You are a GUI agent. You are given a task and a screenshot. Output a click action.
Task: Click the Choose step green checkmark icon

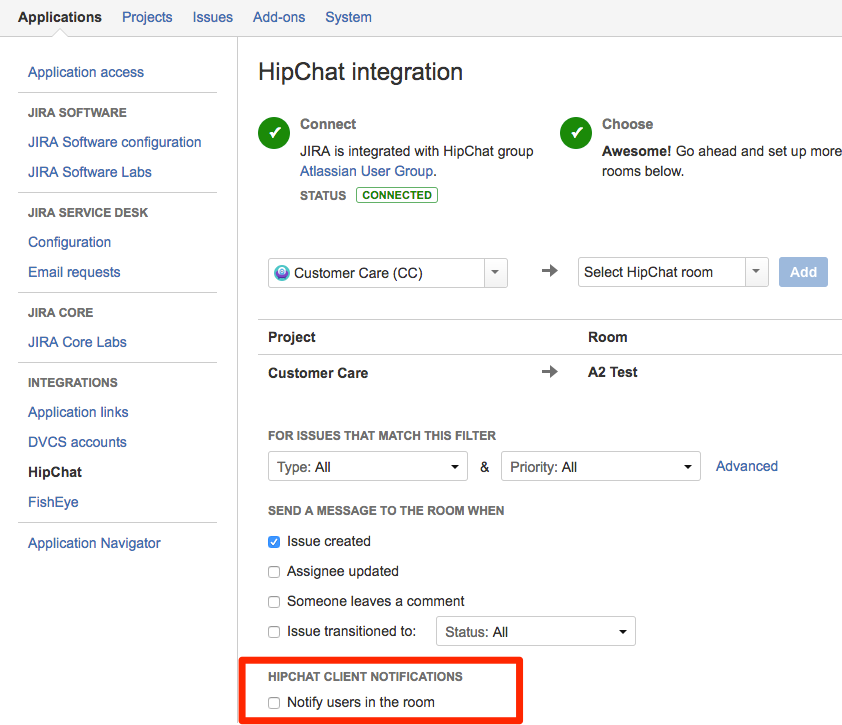(x=576, y=133)
